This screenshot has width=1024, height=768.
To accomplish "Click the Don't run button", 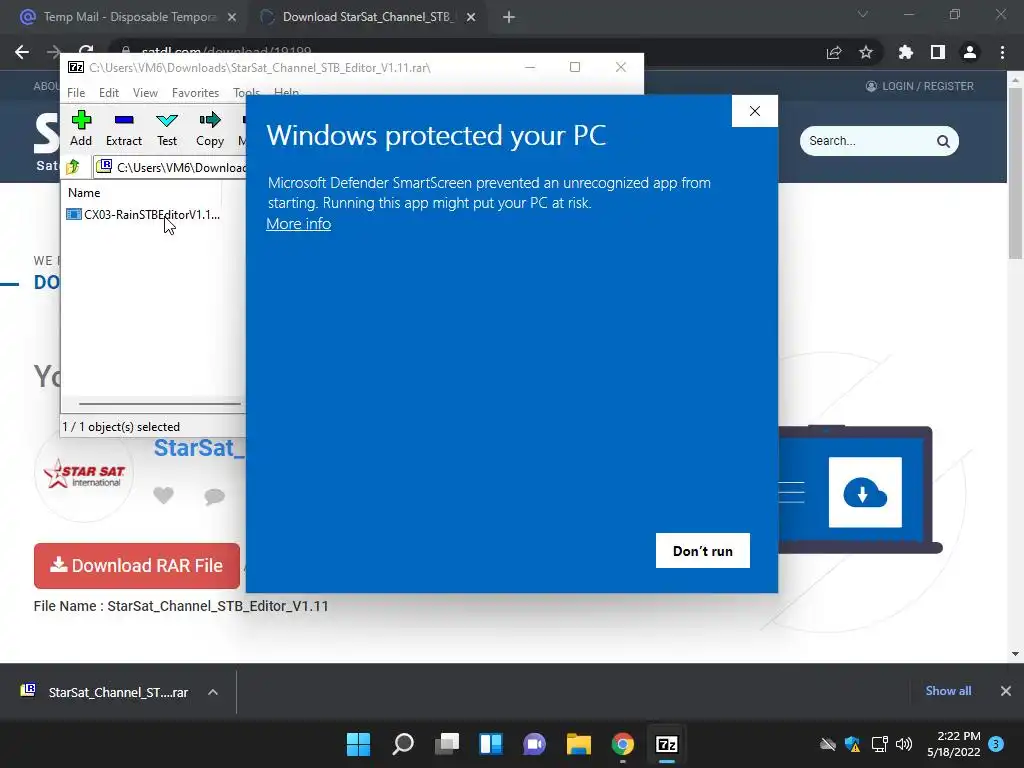I will 703,551.
